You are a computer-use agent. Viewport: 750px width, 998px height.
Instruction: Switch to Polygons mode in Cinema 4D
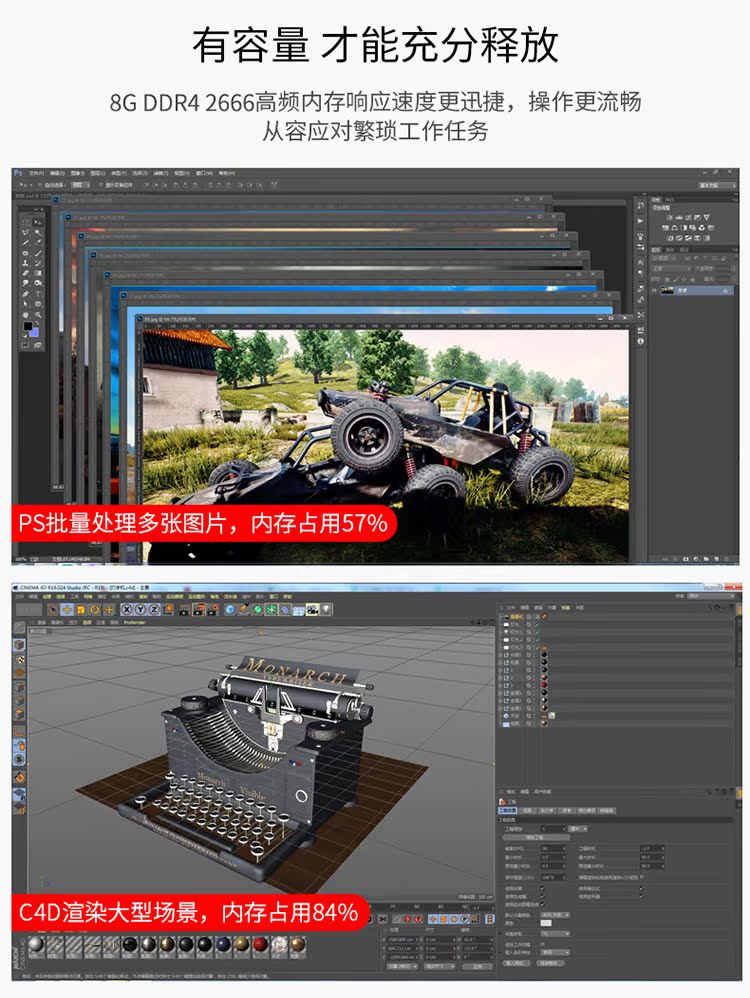click(19, 714)
